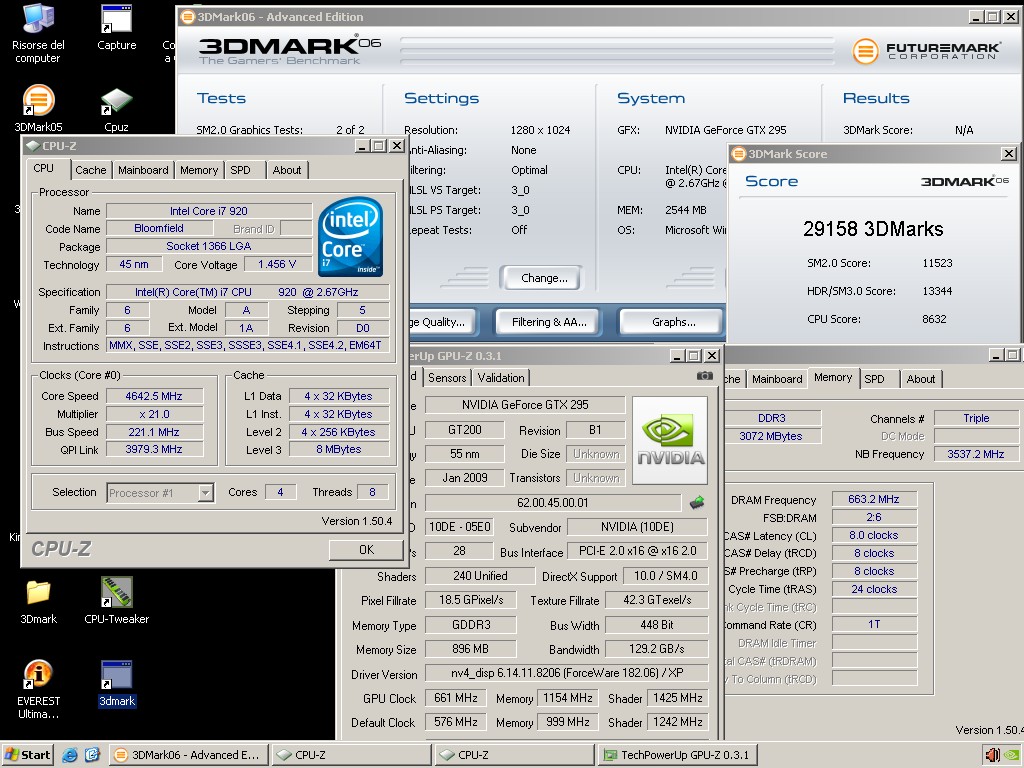Click the second quick launch icon
The width and height of the screenshot is (1024, 768).
(x=92, y=755)
